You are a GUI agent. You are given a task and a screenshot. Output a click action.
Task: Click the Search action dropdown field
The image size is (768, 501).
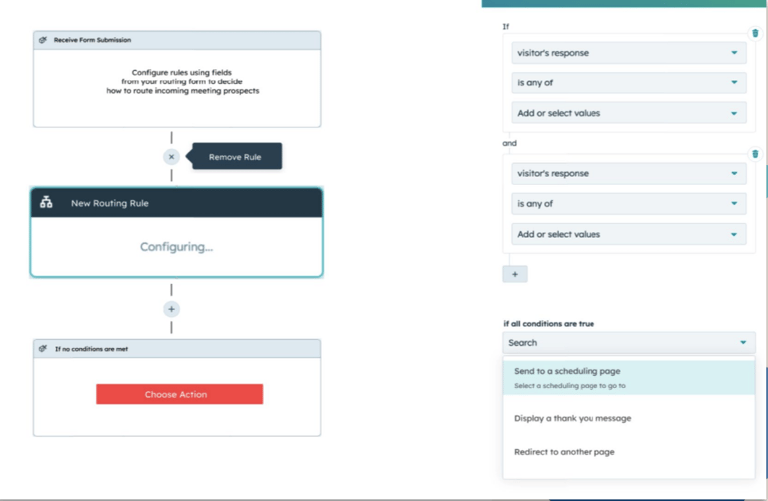click(x=629, y=343)
